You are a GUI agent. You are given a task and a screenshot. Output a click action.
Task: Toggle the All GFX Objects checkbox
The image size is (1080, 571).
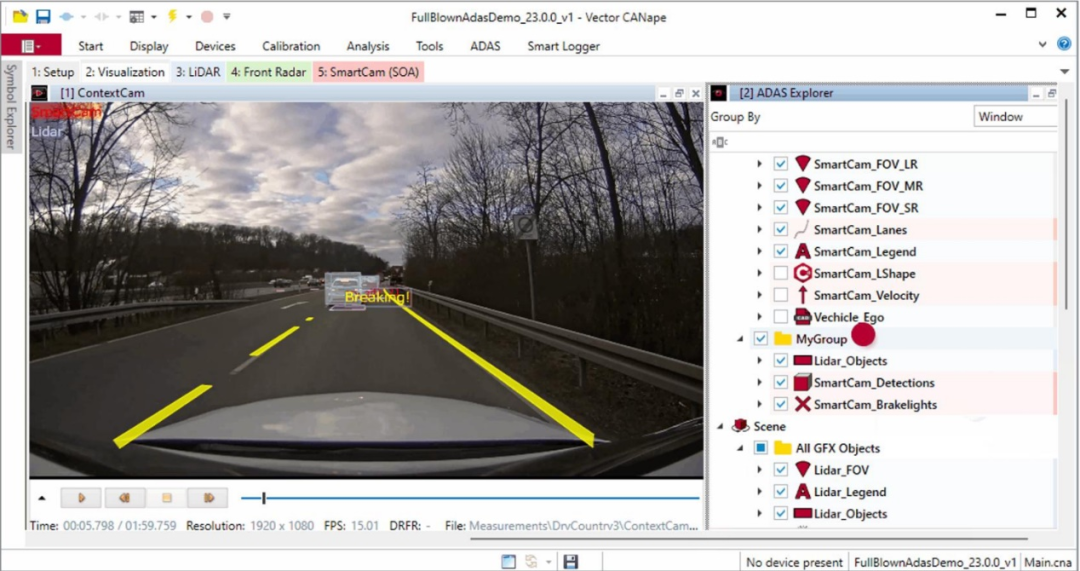click(x=760, y=448)
